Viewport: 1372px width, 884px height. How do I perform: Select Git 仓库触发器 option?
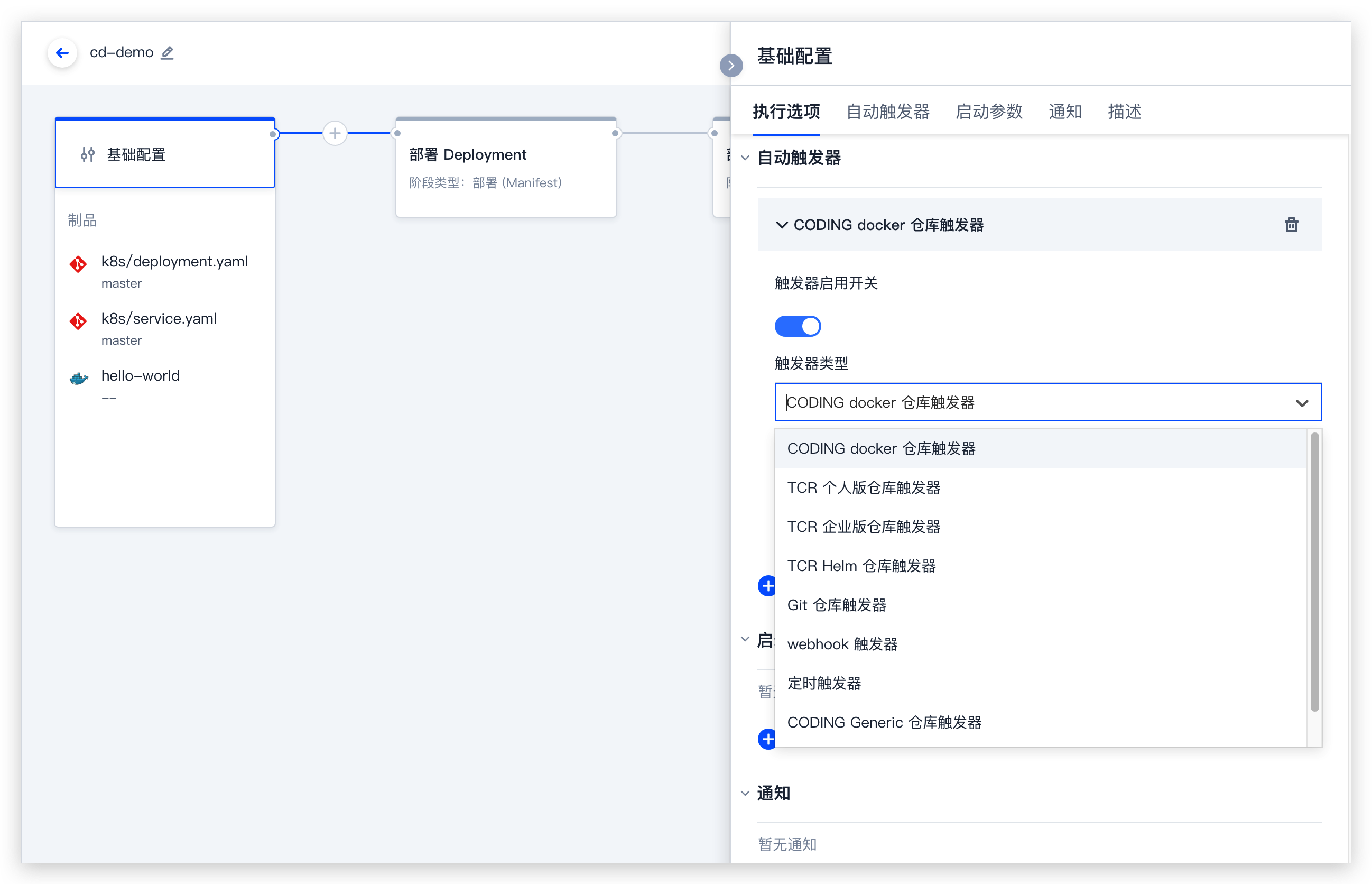click(1040, 605)
